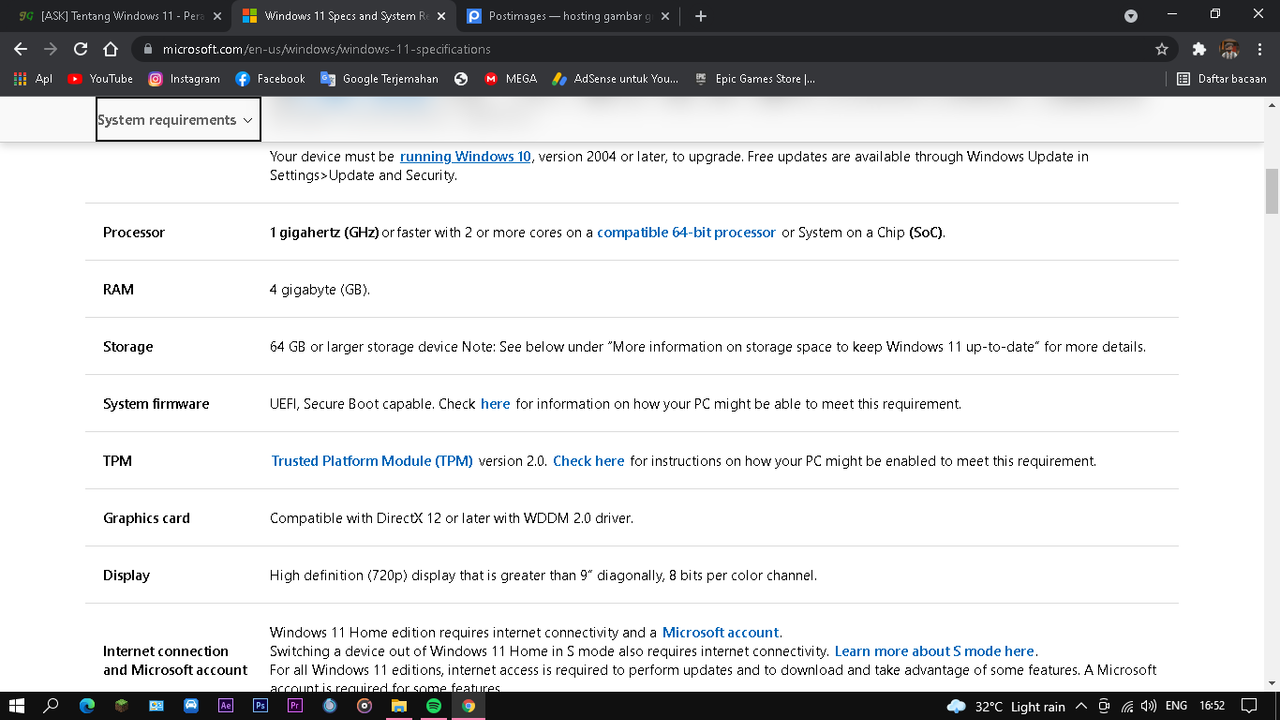
Task: Launch Adobe Photoshop from taskbar
Action: (x=260, y=706)
